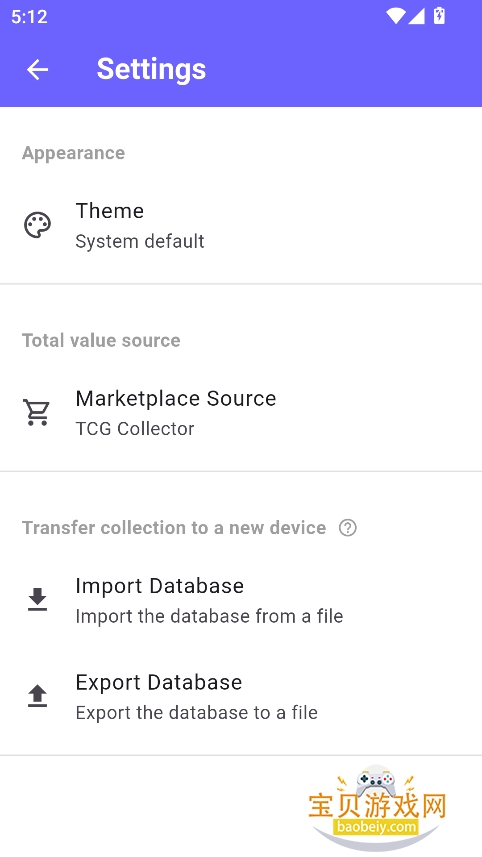Click the Marketplace shopping cart icon
The image size is (482, 857).
click(x=37, y=412)
